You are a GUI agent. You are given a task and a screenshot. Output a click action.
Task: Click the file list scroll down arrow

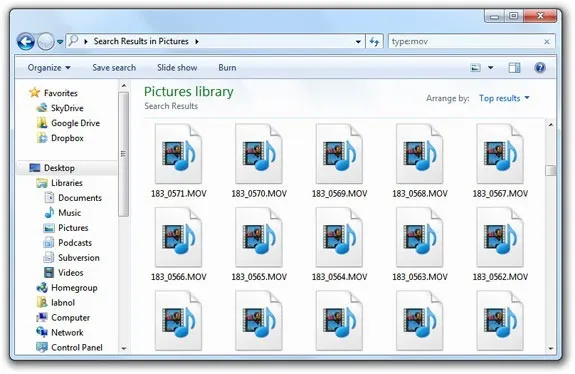point(550,349)
